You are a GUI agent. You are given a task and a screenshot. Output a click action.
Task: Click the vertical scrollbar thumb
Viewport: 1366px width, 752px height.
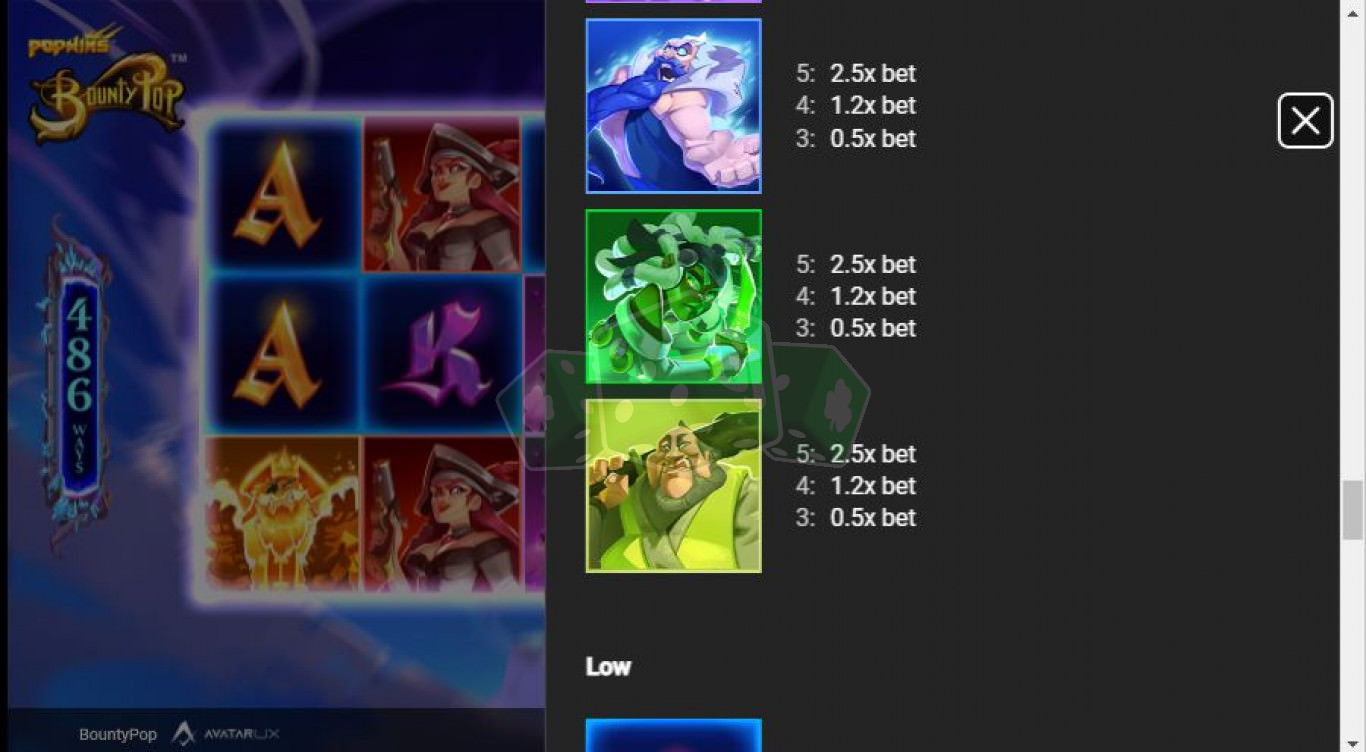tap(1352, 510)
